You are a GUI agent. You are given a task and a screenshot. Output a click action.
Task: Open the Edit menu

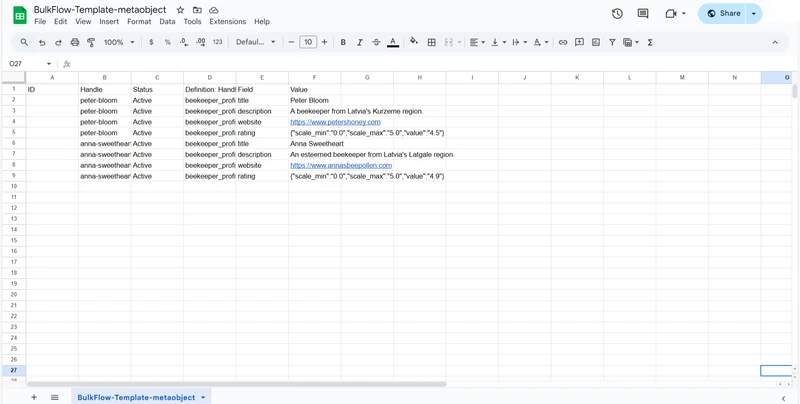click(x=61, y=21)
